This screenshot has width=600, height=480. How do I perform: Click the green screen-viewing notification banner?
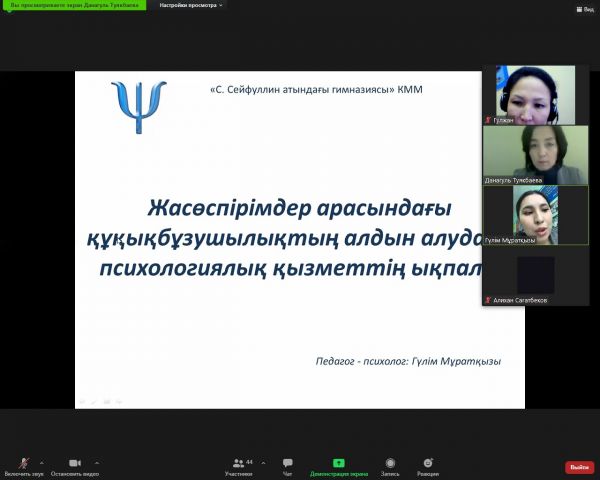tap(72, 5)
